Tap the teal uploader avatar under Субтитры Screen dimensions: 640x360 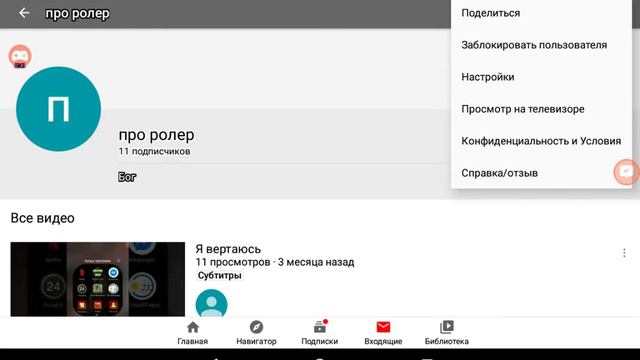click(211, 303)
